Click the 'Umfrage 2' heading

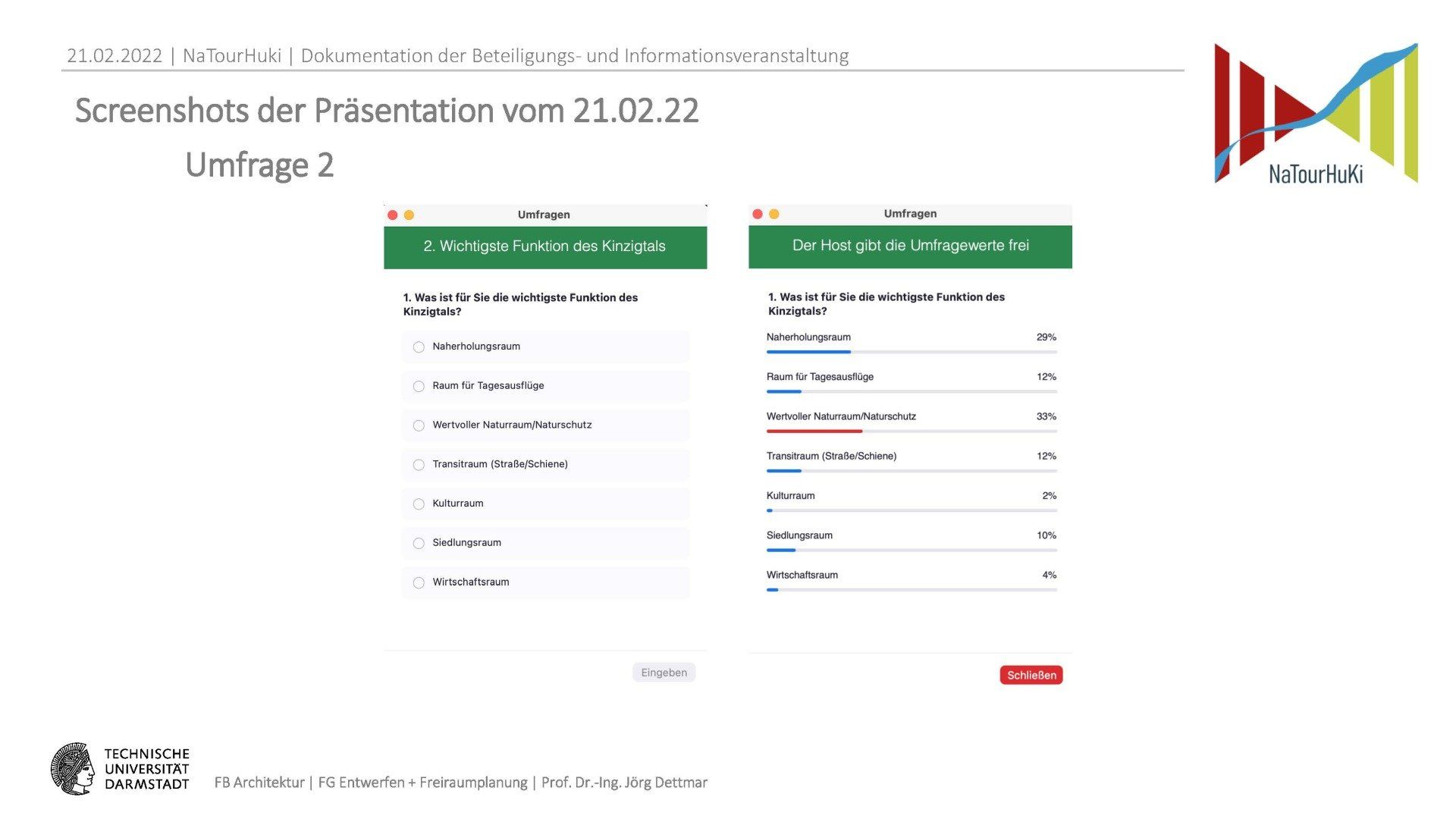click(x=259, y=165)
